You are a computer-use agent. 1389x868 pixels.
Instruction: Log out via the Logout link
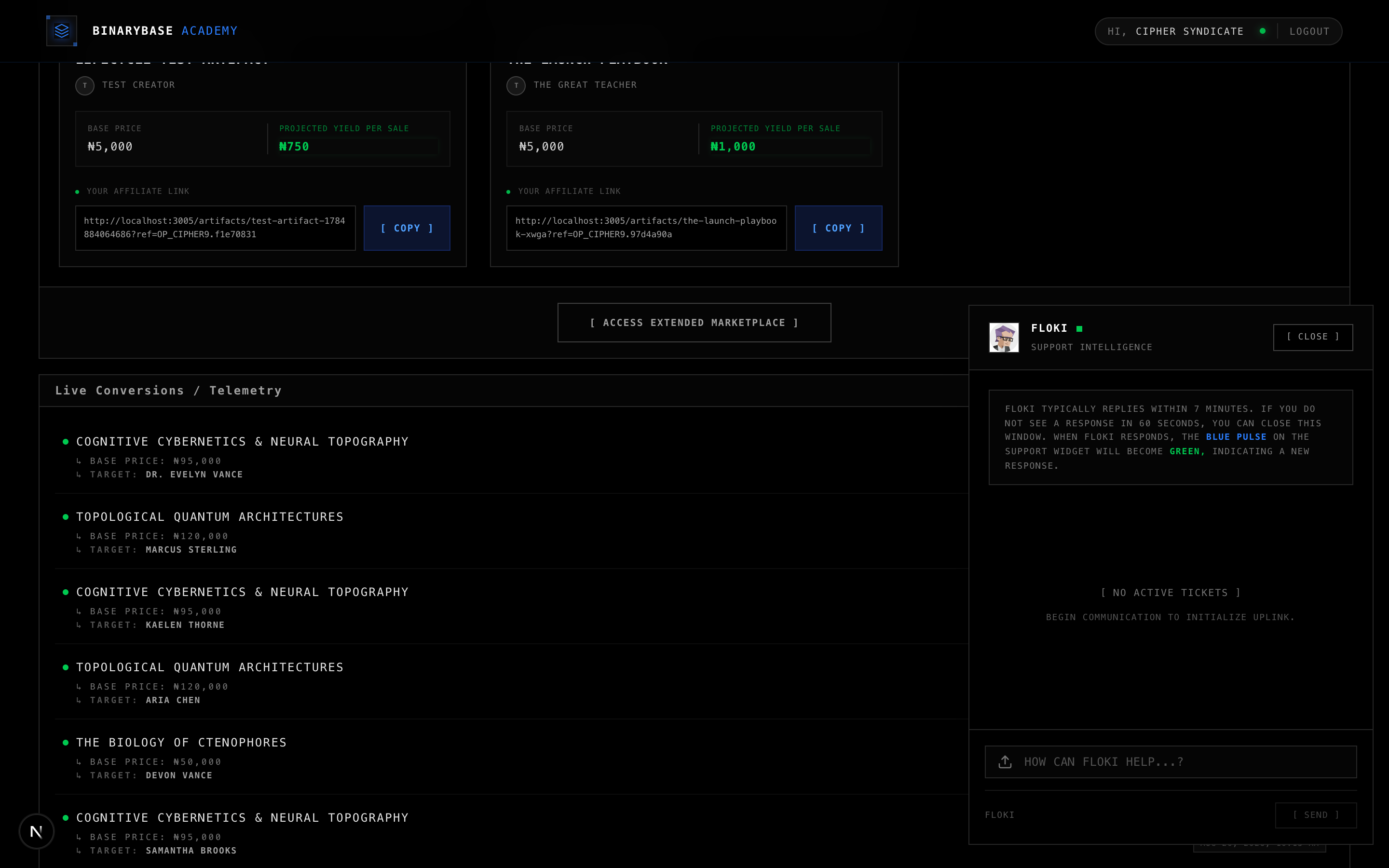[1309, 31]
